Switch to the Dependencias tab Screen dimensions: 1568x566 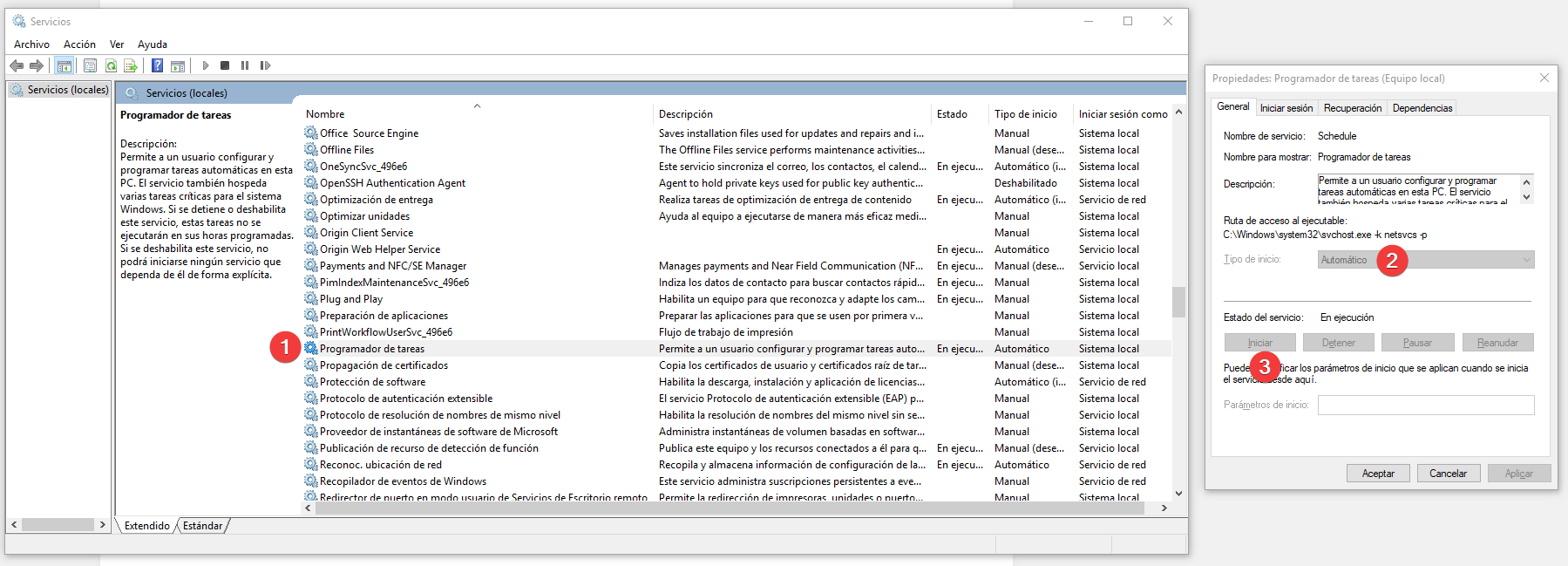[x=1422, y=108]
